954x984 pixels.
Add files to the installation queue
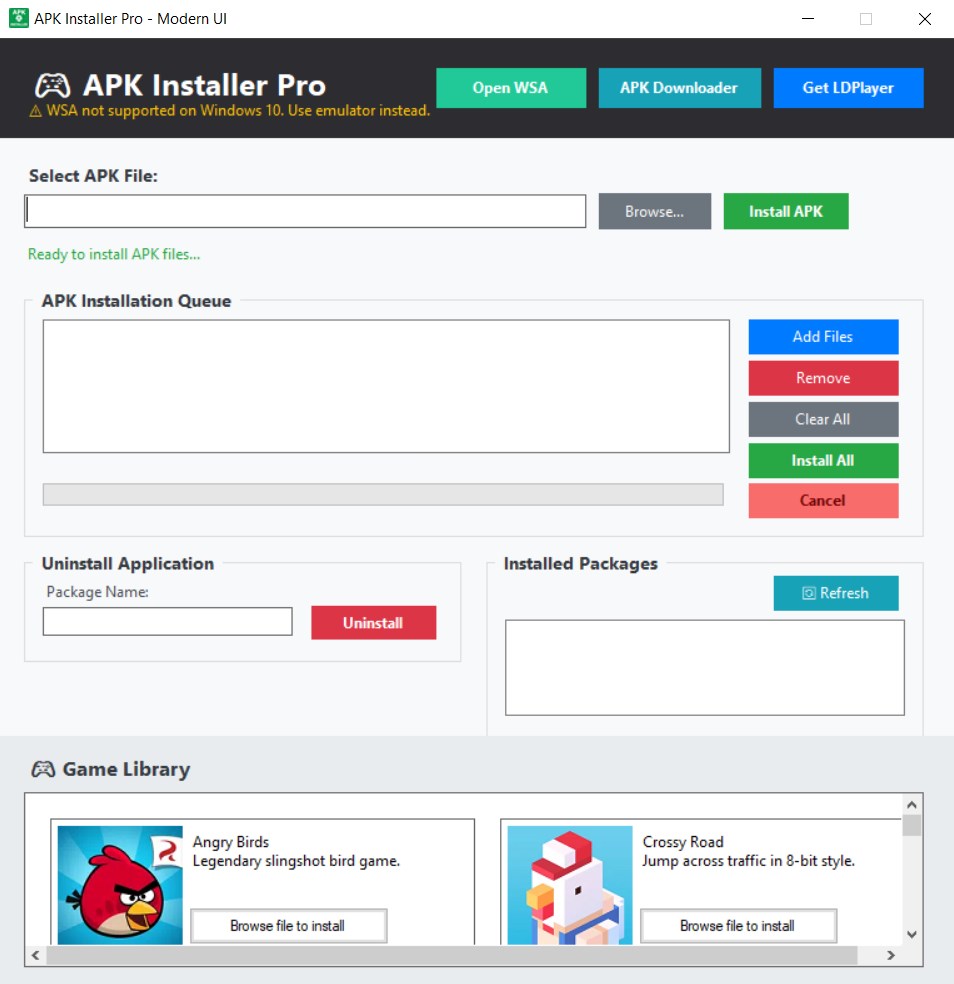point(823,337)
